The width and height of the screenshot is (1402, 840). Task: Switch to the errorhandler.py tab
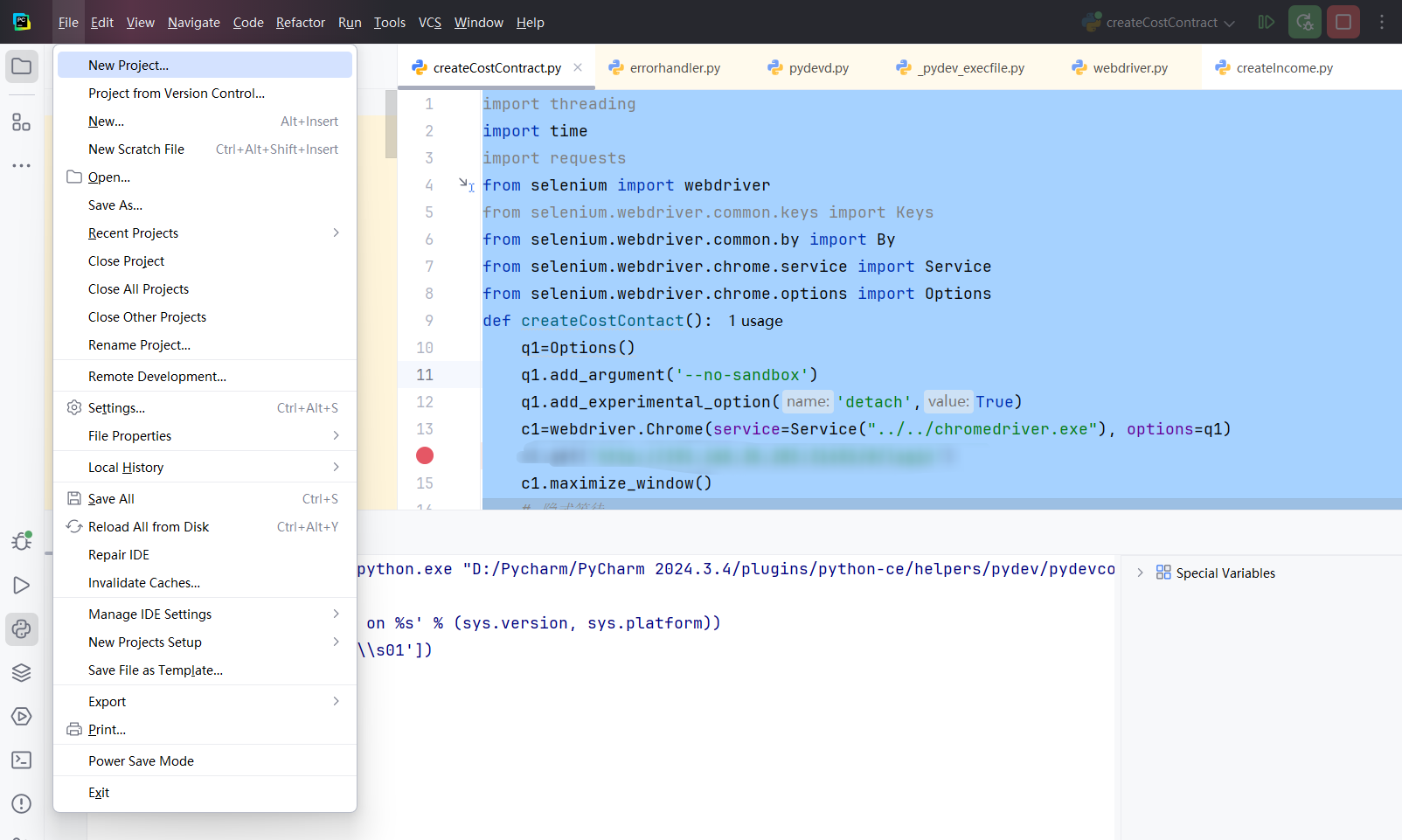(665, 67)
